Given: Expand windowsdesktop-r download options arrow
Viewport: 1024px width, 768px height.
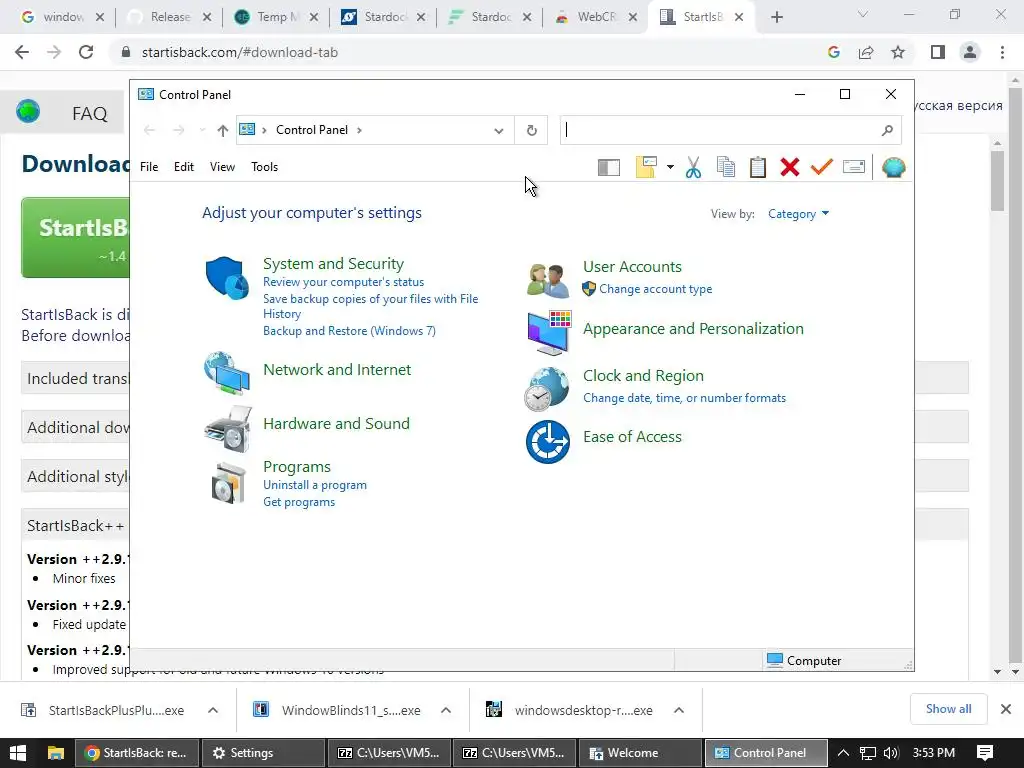Looking at the screenshot, I should click(x=679, y=711).
